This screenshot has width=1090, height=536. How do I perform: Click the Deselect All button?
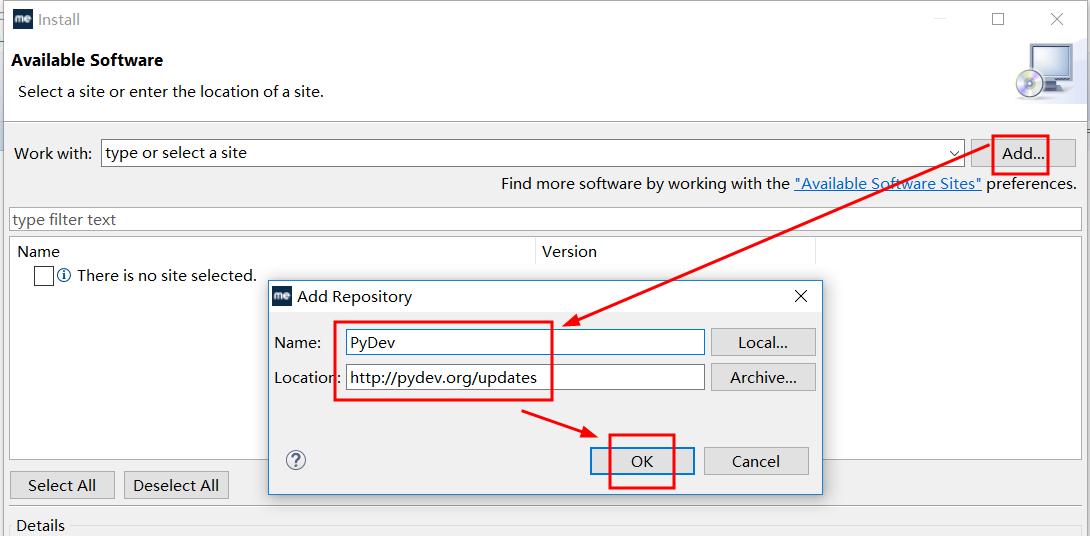176,485
